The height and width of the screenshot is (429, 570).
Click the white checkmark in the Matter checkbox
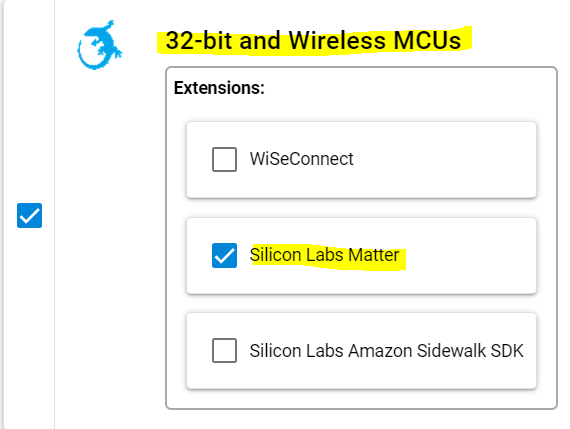click(224, 256)
